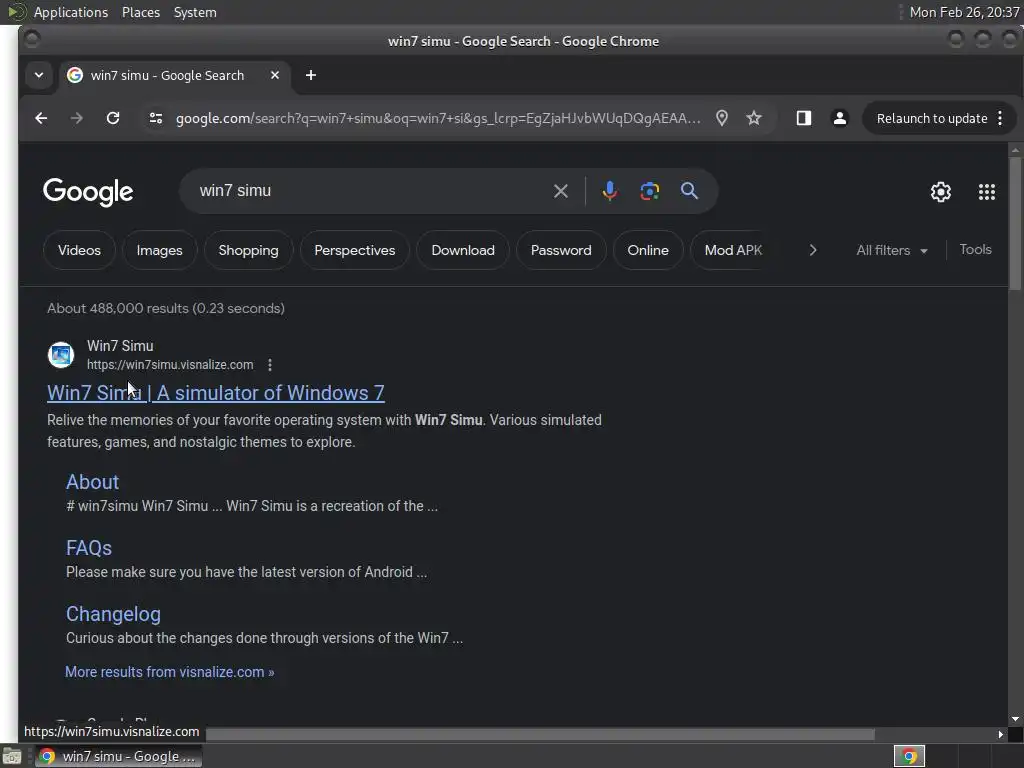This screenshot has width=1024, height=768.
Task: Open Google quick settings gear
Action: [x=940, y=192]
